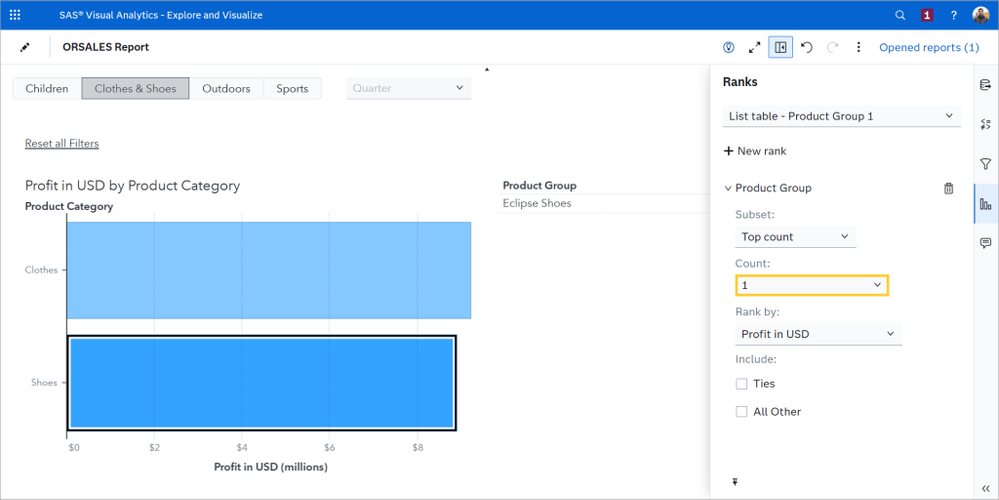Open the Filters pane icon
Viewport: 999px width, 500px height.
pyautogui.click(x=985, y=164)
